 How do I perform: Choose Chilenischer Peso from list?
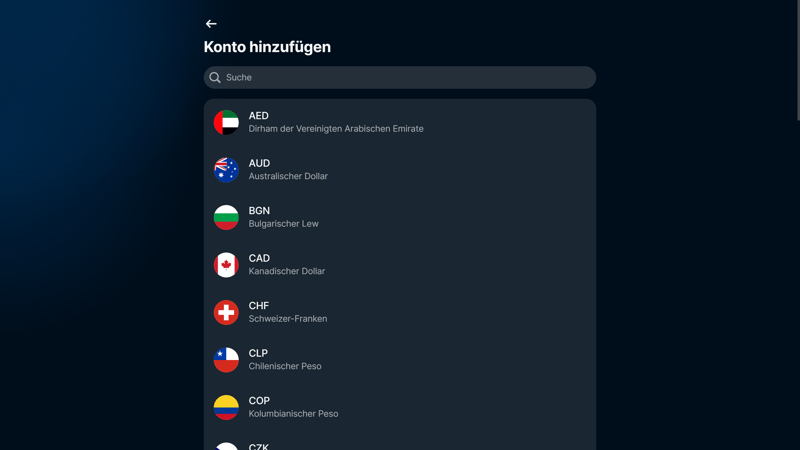pos(285,366)
